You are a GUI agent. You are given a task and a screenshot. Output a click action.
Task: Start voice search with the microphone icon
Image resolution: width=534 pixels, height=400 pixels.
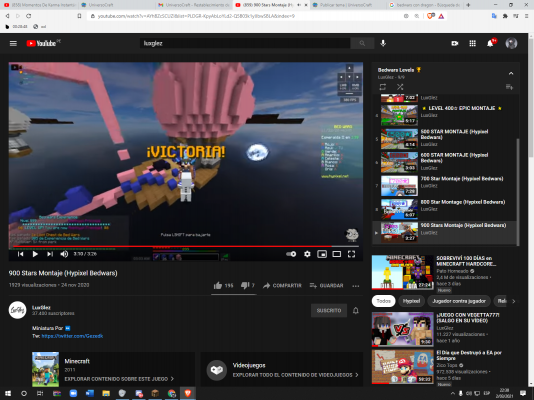(383, 43)
